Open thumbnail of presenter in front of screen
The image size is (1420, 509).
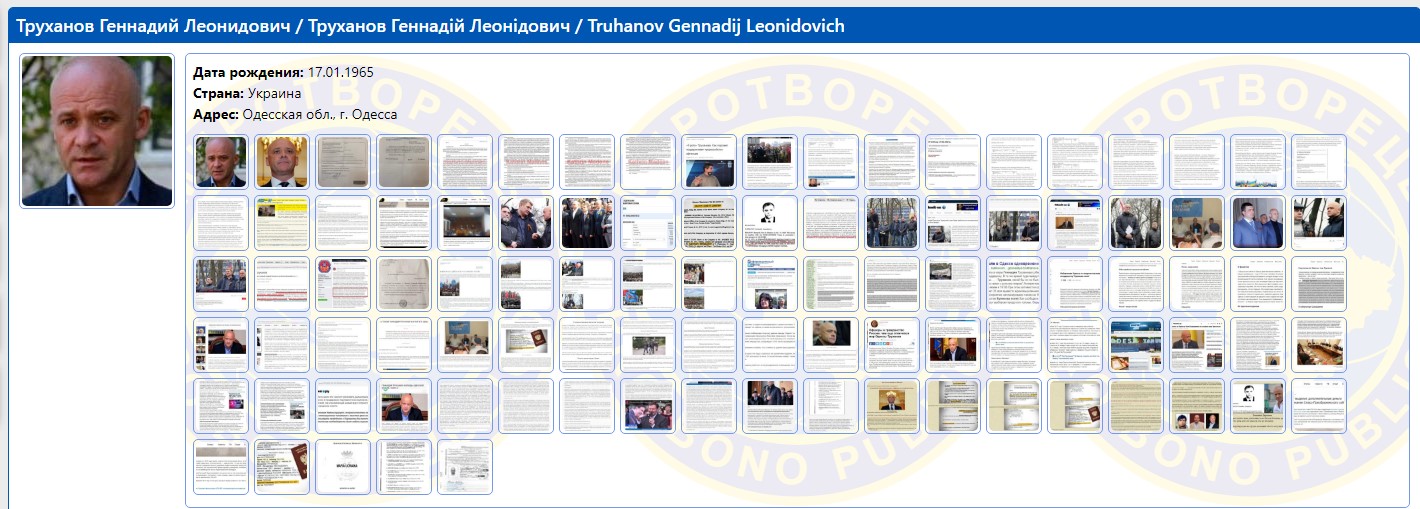709,162
